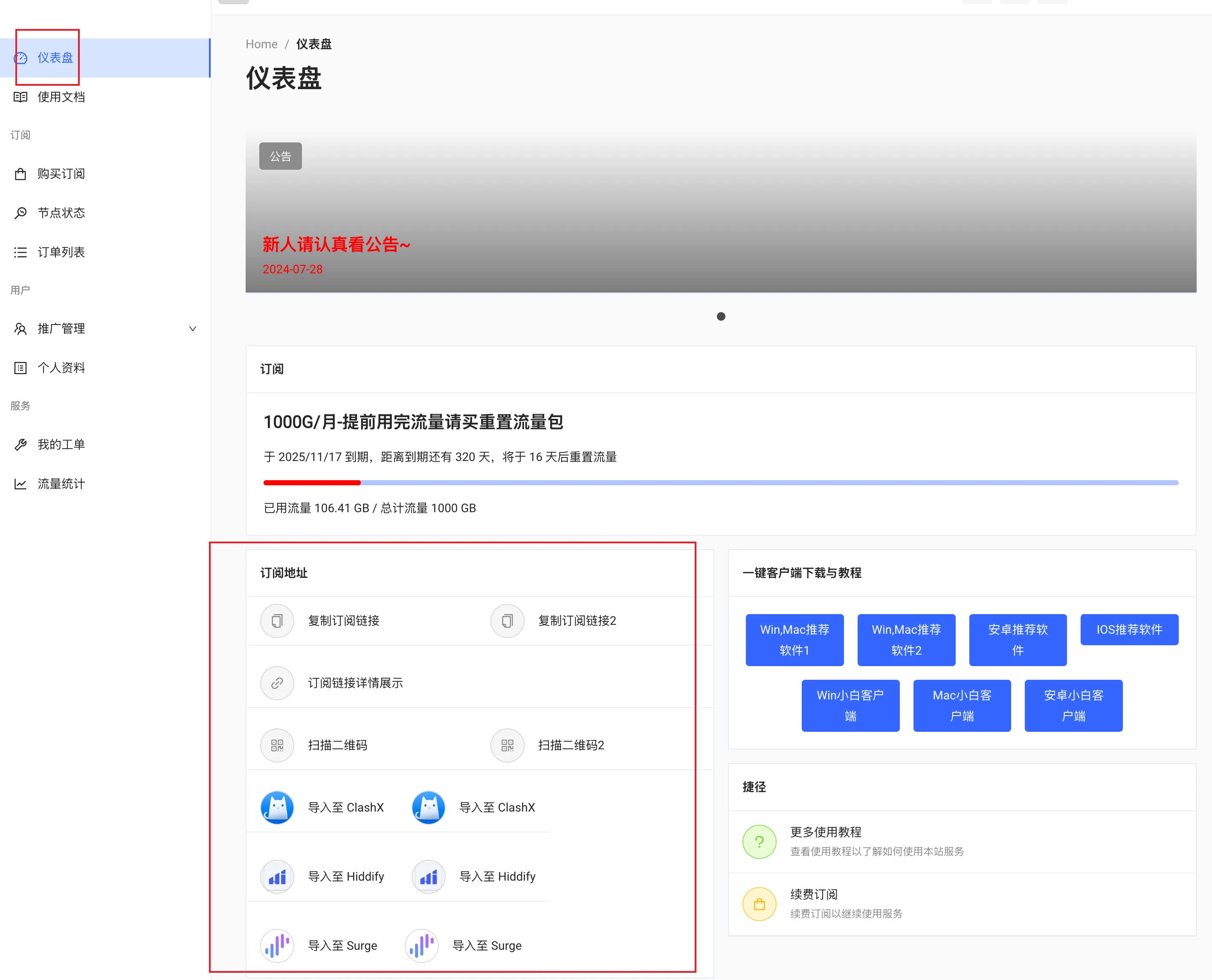Image resolution: width=1212 pixels, height=980 pixels.
Task: Open 流量统计 menu item
Action: 105,484
